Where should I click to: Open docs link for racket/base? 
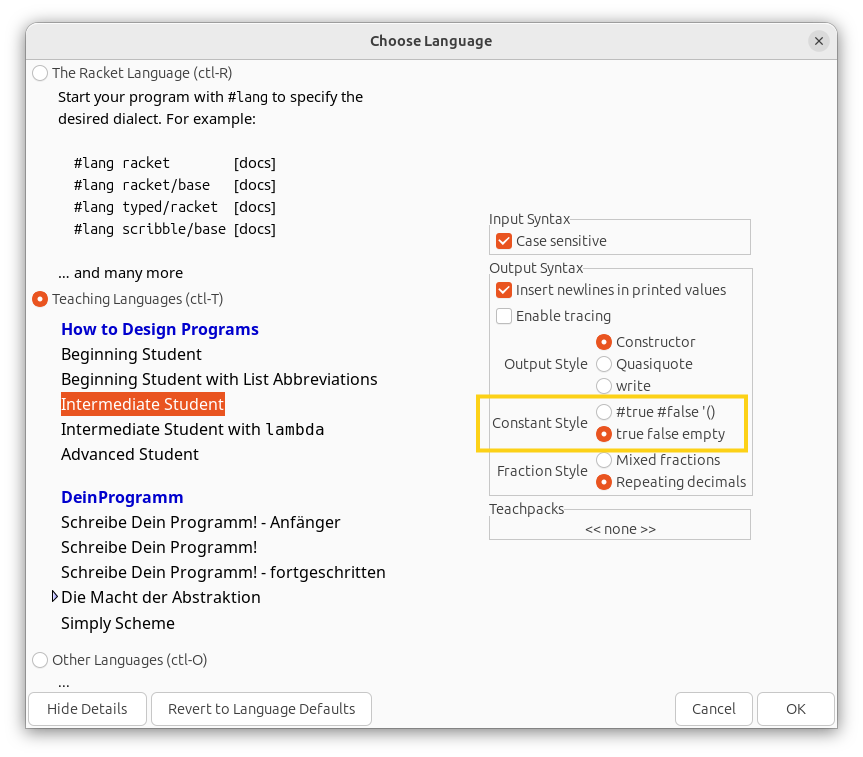[254, 185]
